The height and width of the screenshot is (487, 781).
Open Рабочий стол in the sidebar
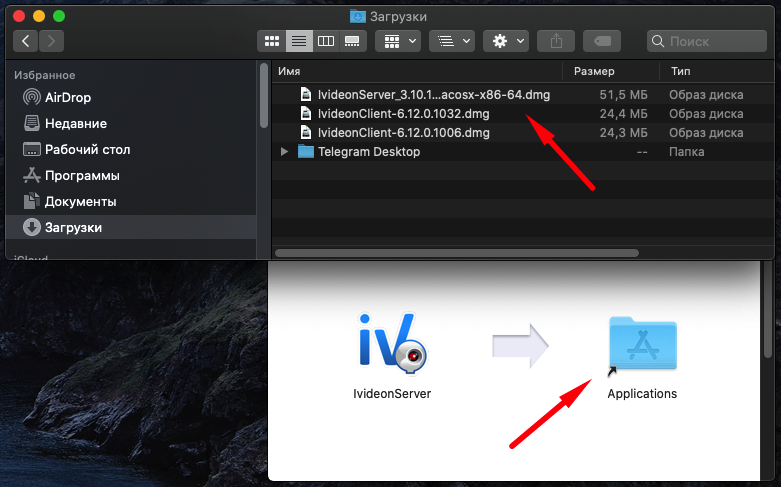(131, 149)
